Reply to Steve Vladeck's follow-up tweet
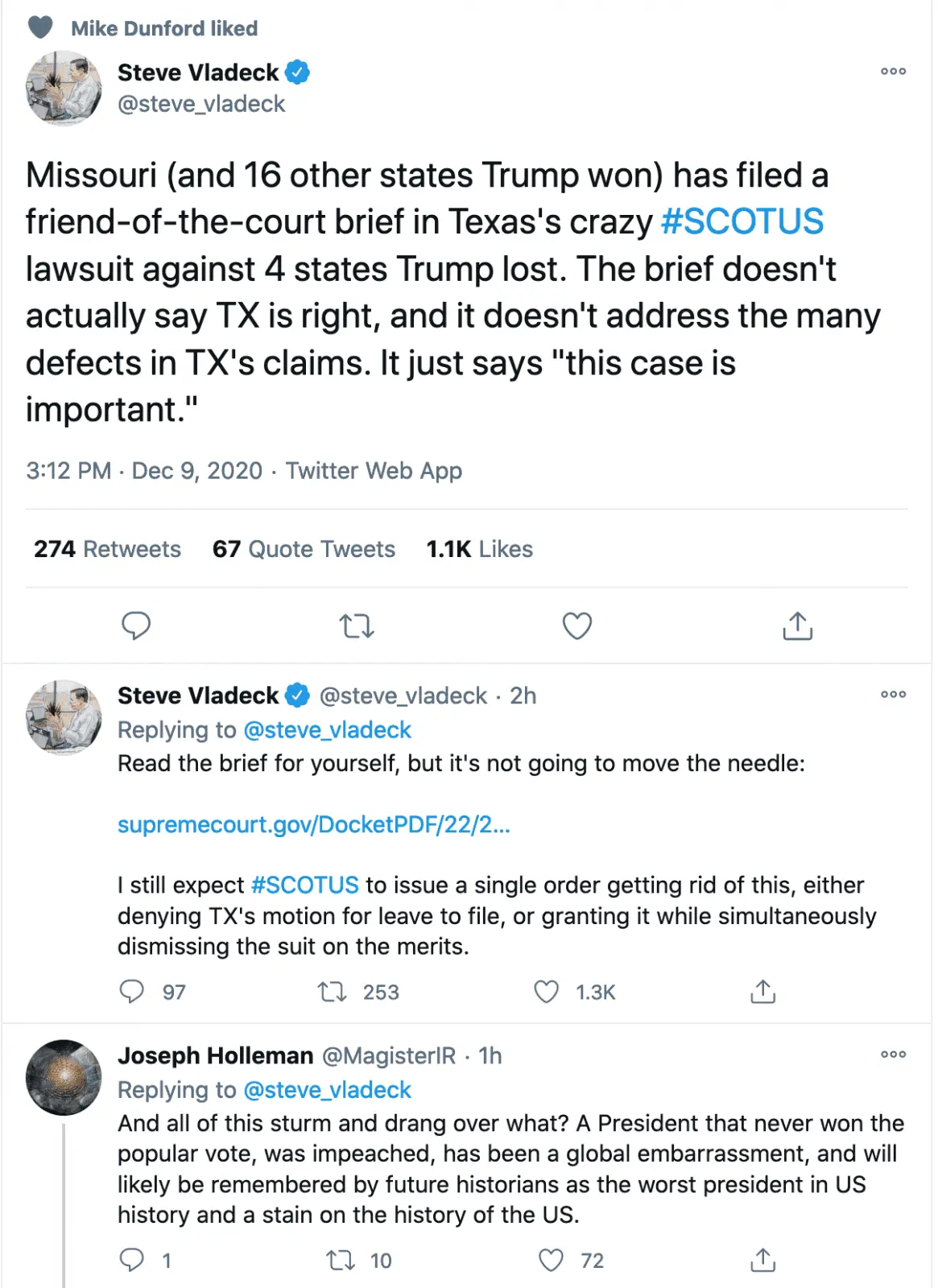The image size is (938, 1288). 132,992
